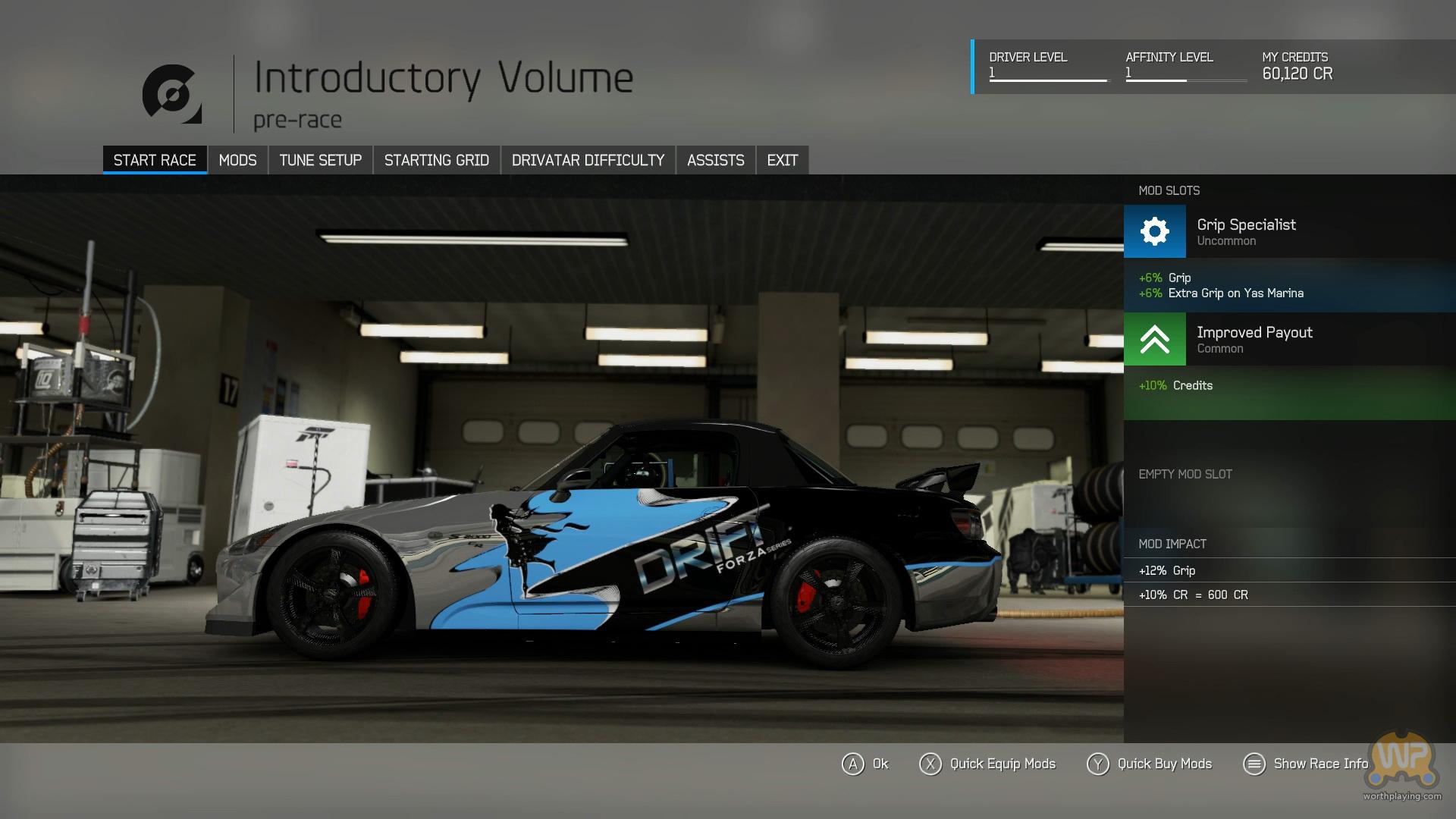
Task: Select the EXIT menu item
Action: 782,160
